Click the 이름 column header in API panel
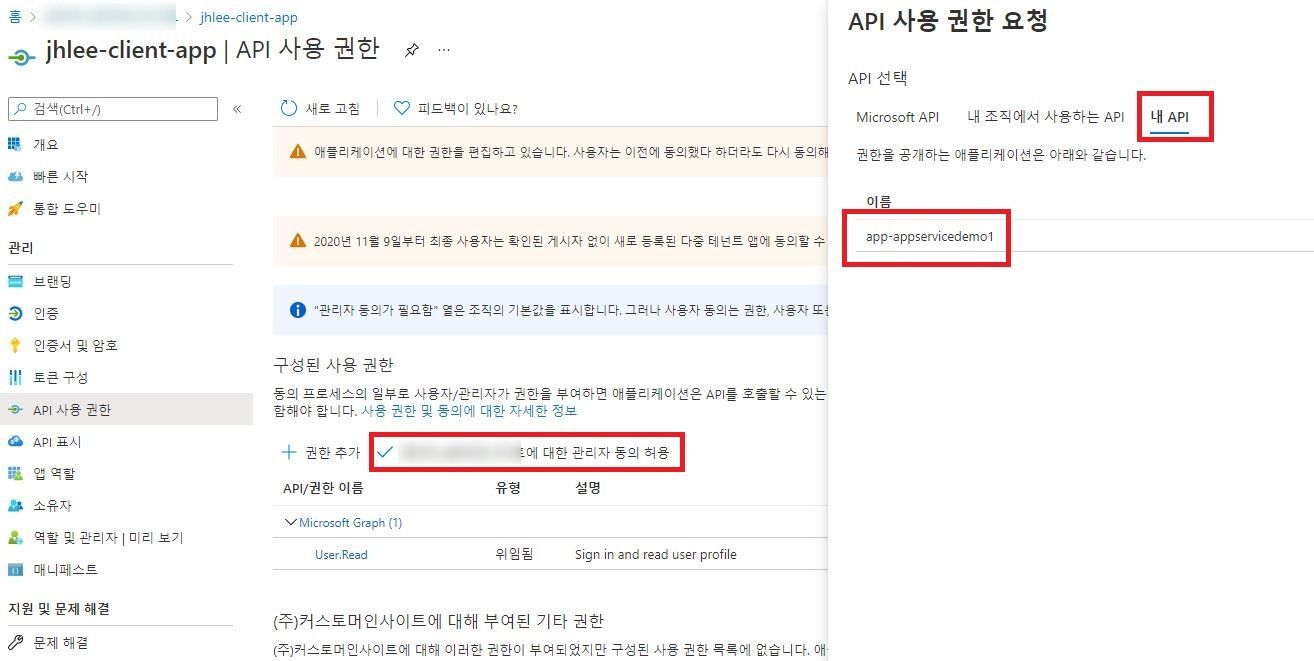Image resolution: width=1314 pixels, height=661 pixels. pos(878,202)
